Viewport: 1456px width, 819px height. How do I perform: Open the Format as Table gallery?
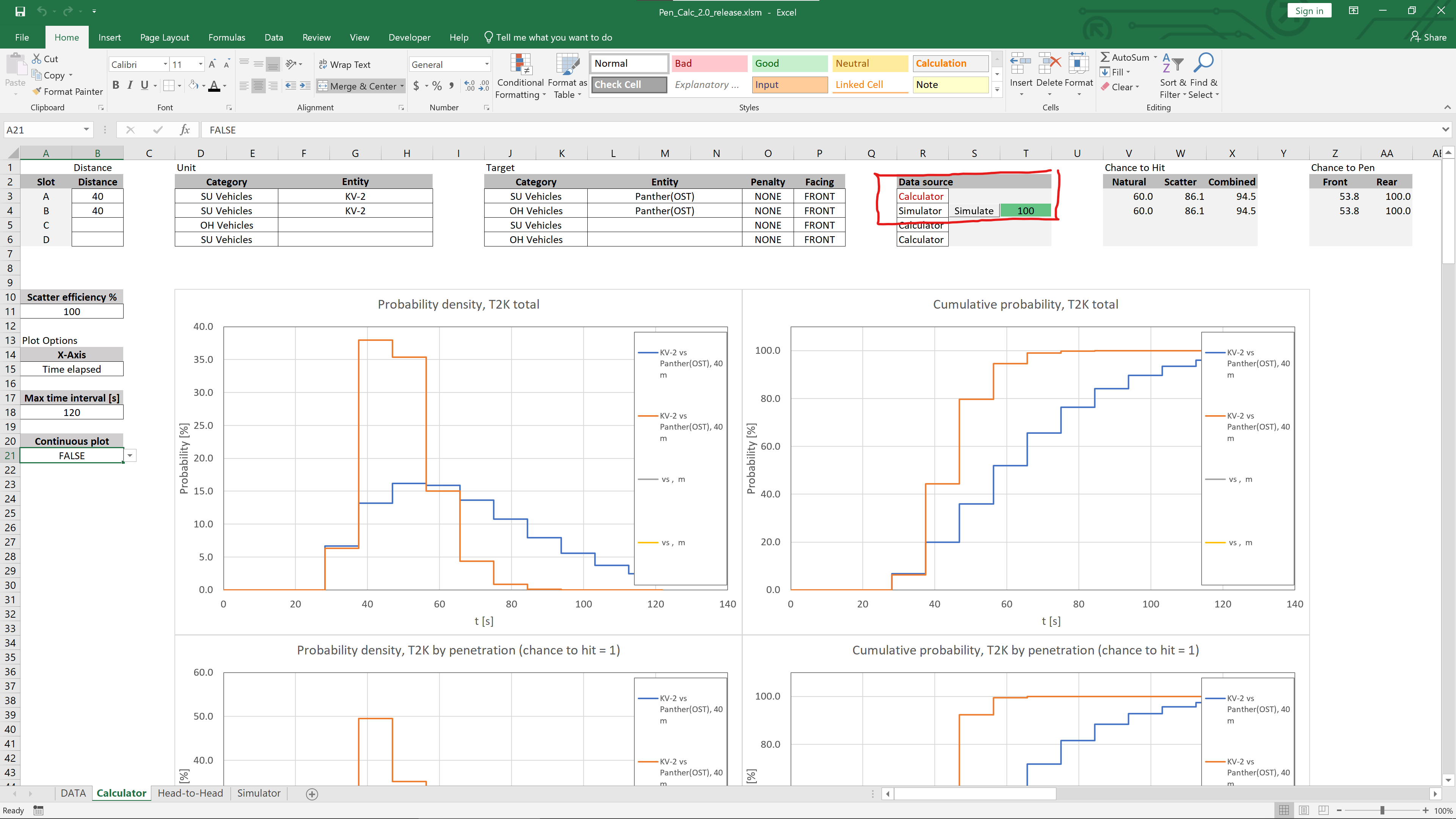pyautogui.click(x=568, y=77)
